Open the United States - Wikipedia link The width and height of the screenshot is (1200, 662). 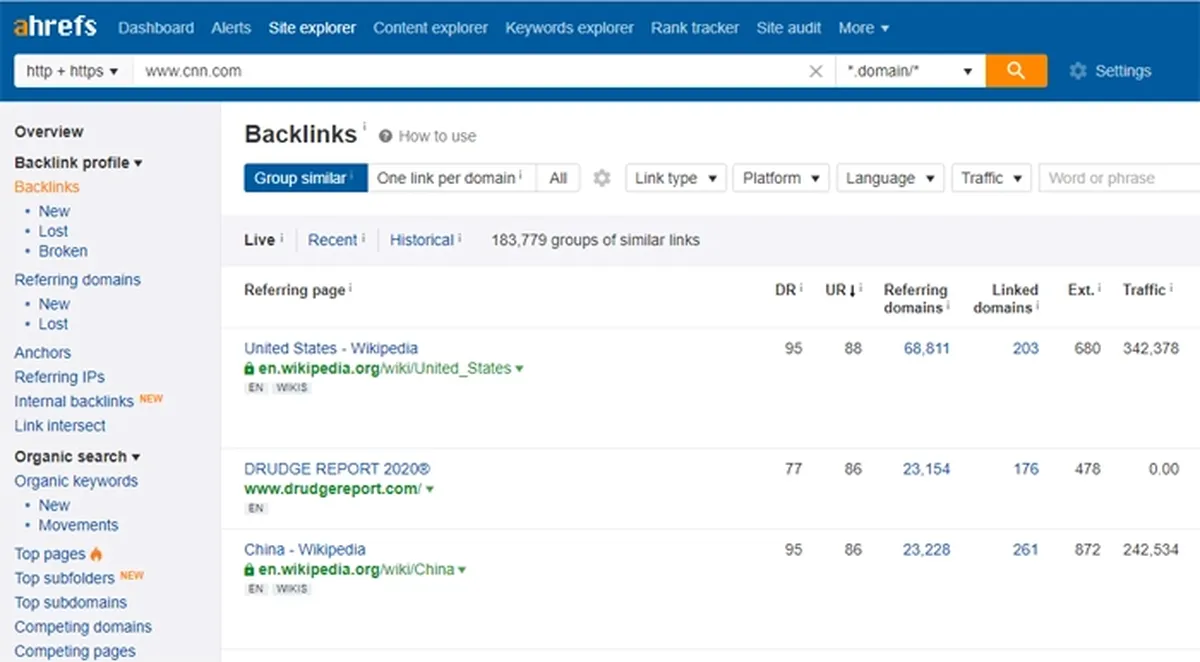(x=331, y=349)
